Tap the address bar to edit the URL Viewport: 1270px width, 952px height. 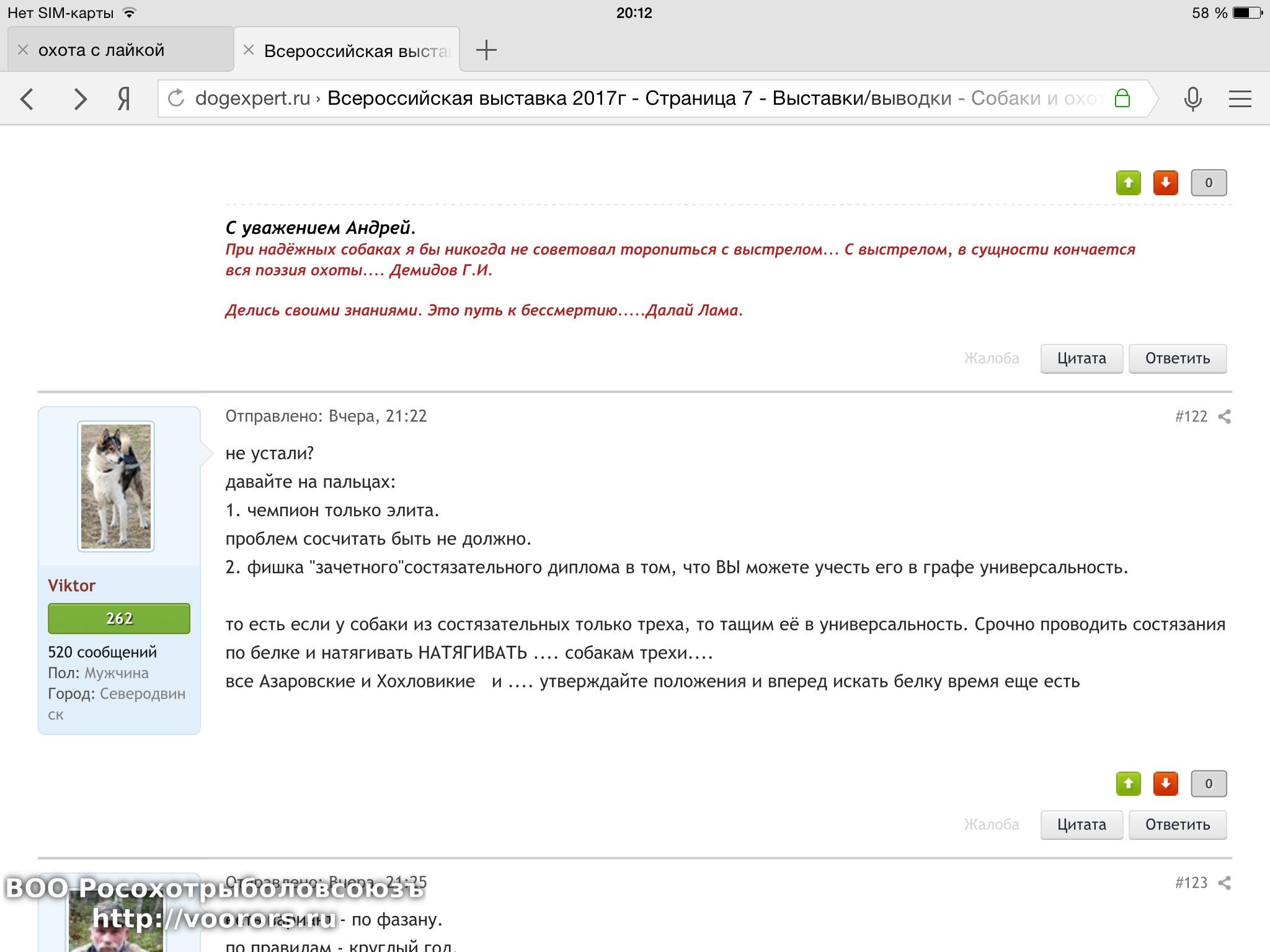(x=620, y=99)
